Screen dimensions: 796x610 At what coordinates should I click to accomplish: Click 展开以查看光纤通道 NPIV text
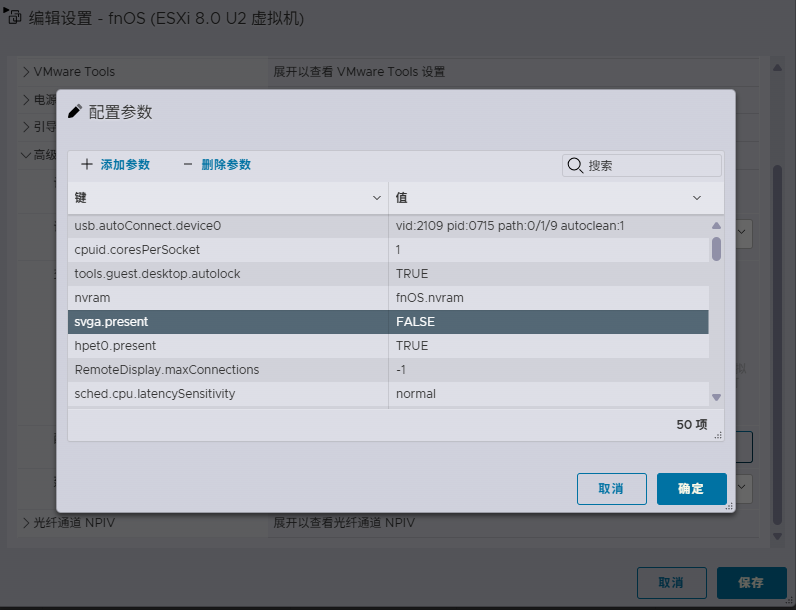pyautogui.click(x=344, y=523)
